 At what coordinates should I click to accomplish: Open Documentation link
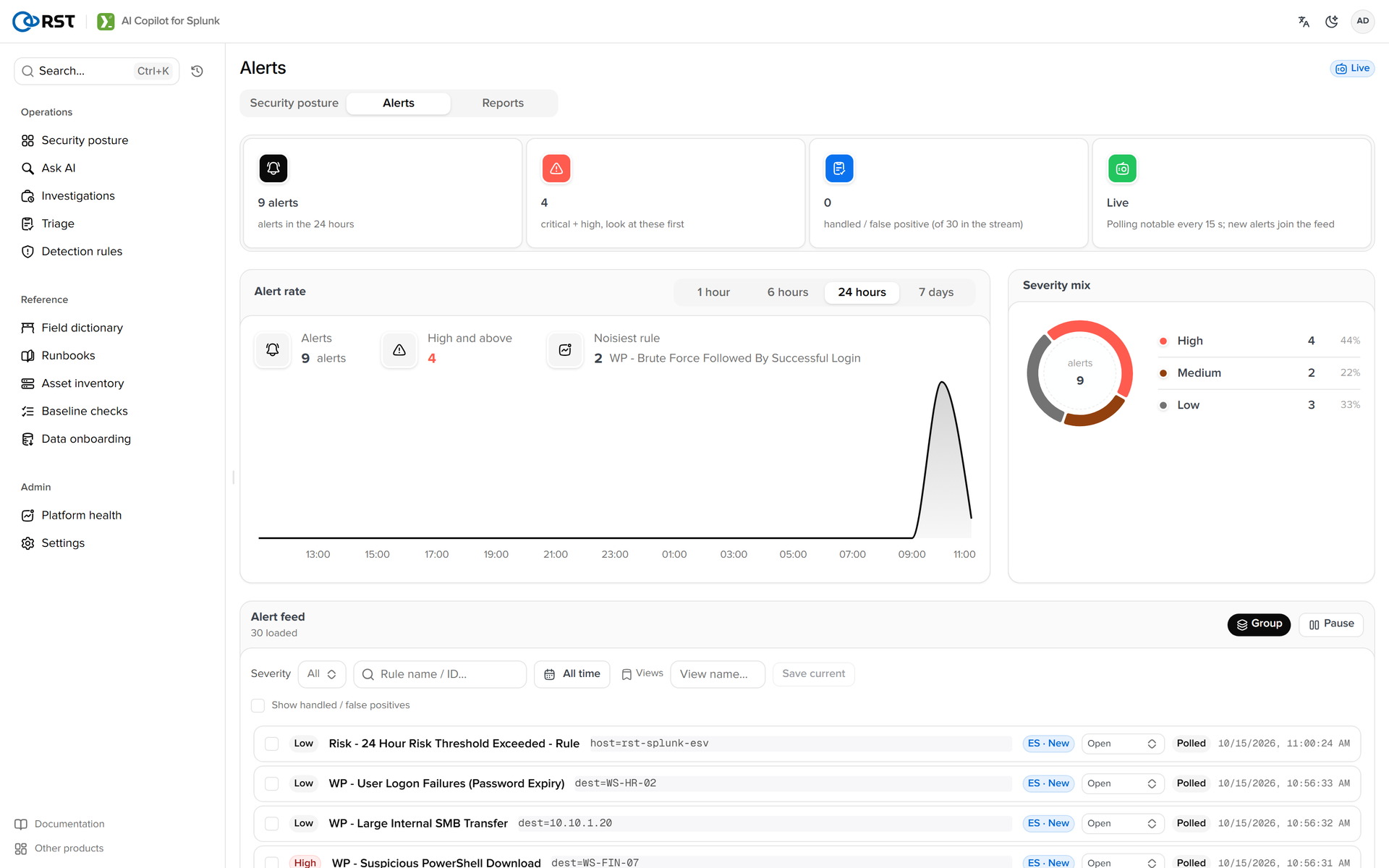tap(60, 824)
